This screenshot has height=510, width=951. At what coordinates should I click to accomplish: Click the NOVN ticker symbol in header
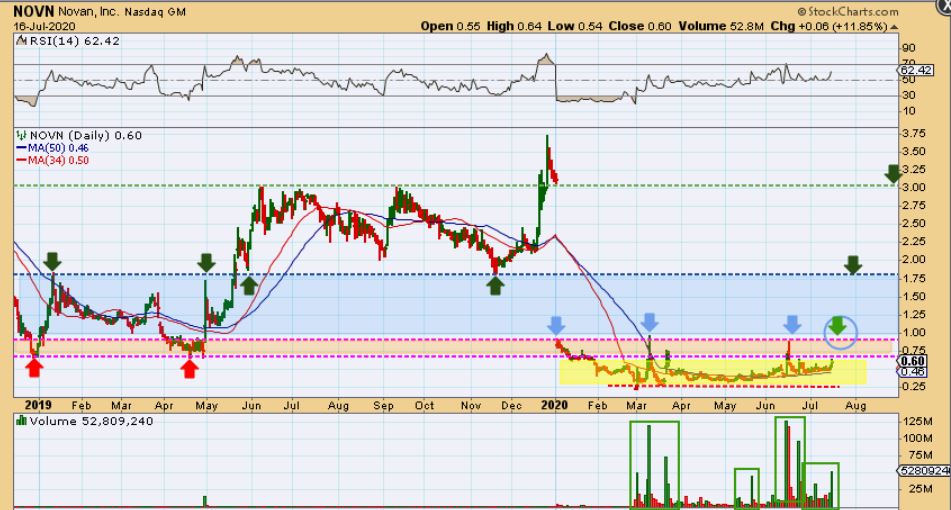coord(34,12)
